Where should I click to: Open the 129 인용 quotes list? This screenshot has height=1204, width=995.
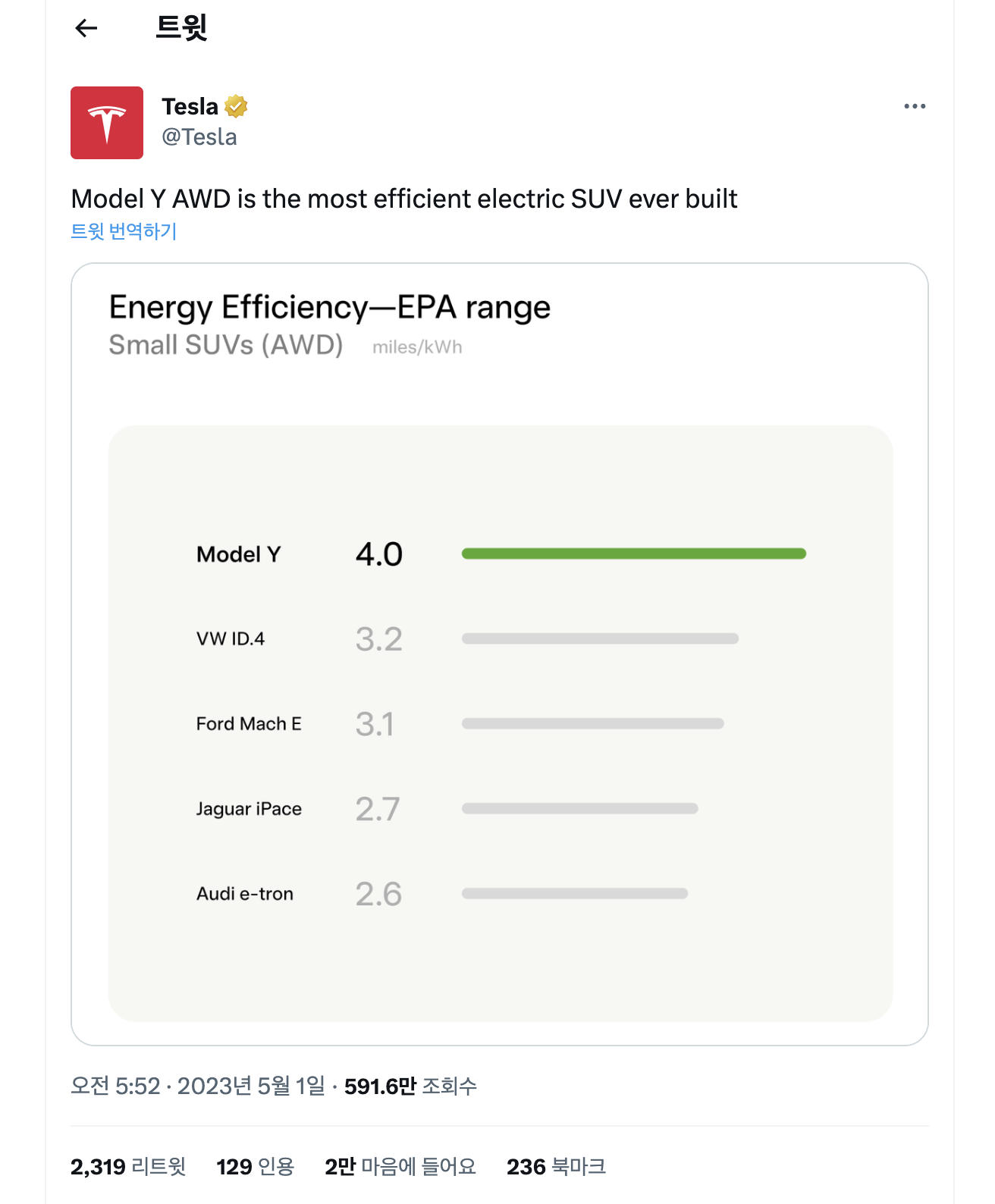coord(255,1166)
